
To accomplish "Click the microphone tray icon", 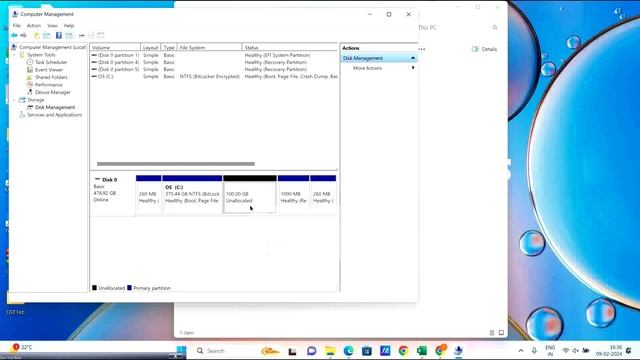I will [x=534, y=351].
